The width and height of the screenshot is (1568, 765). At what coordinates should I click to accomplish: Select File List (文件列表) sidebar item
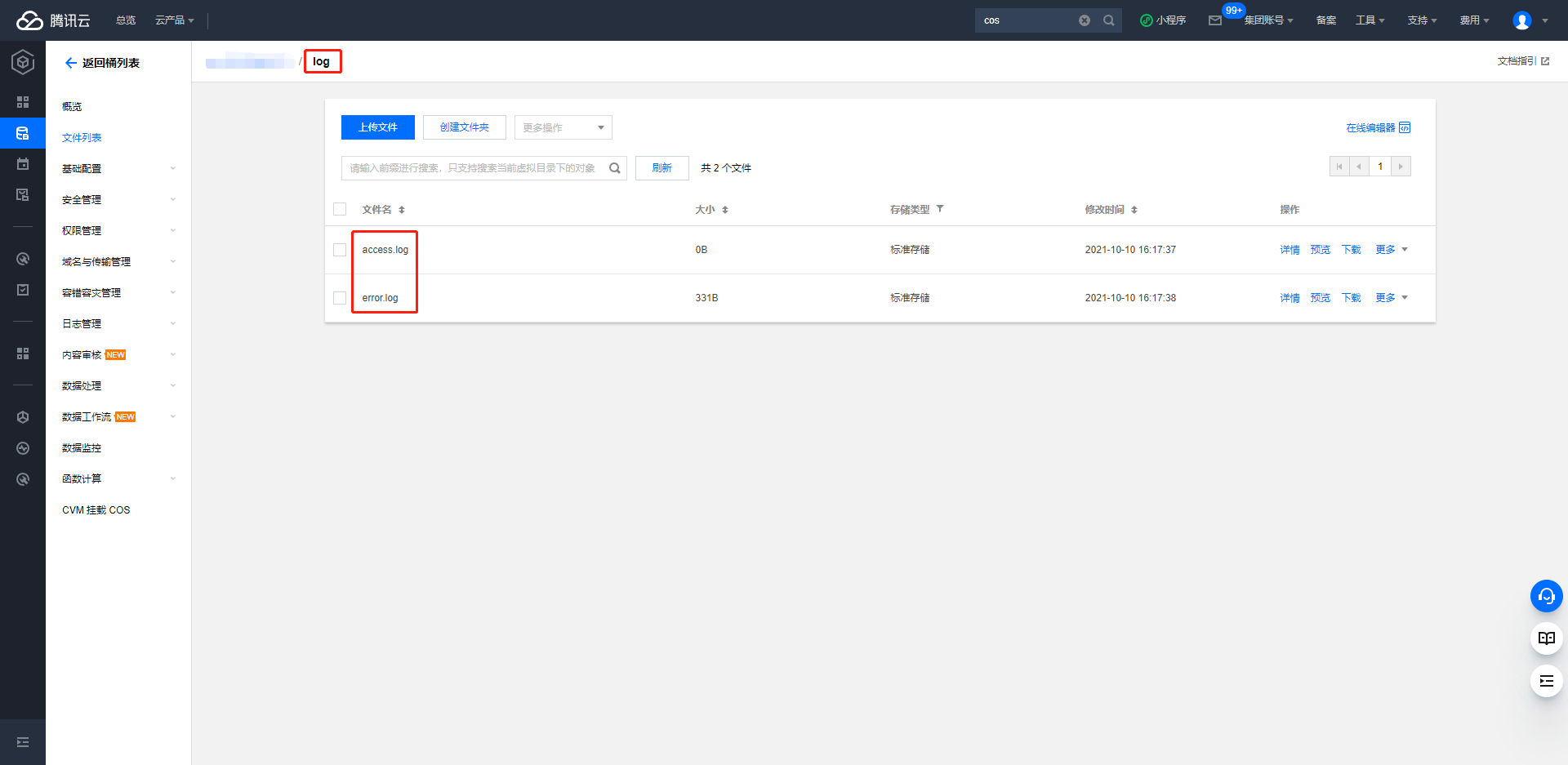click(82, 138)
